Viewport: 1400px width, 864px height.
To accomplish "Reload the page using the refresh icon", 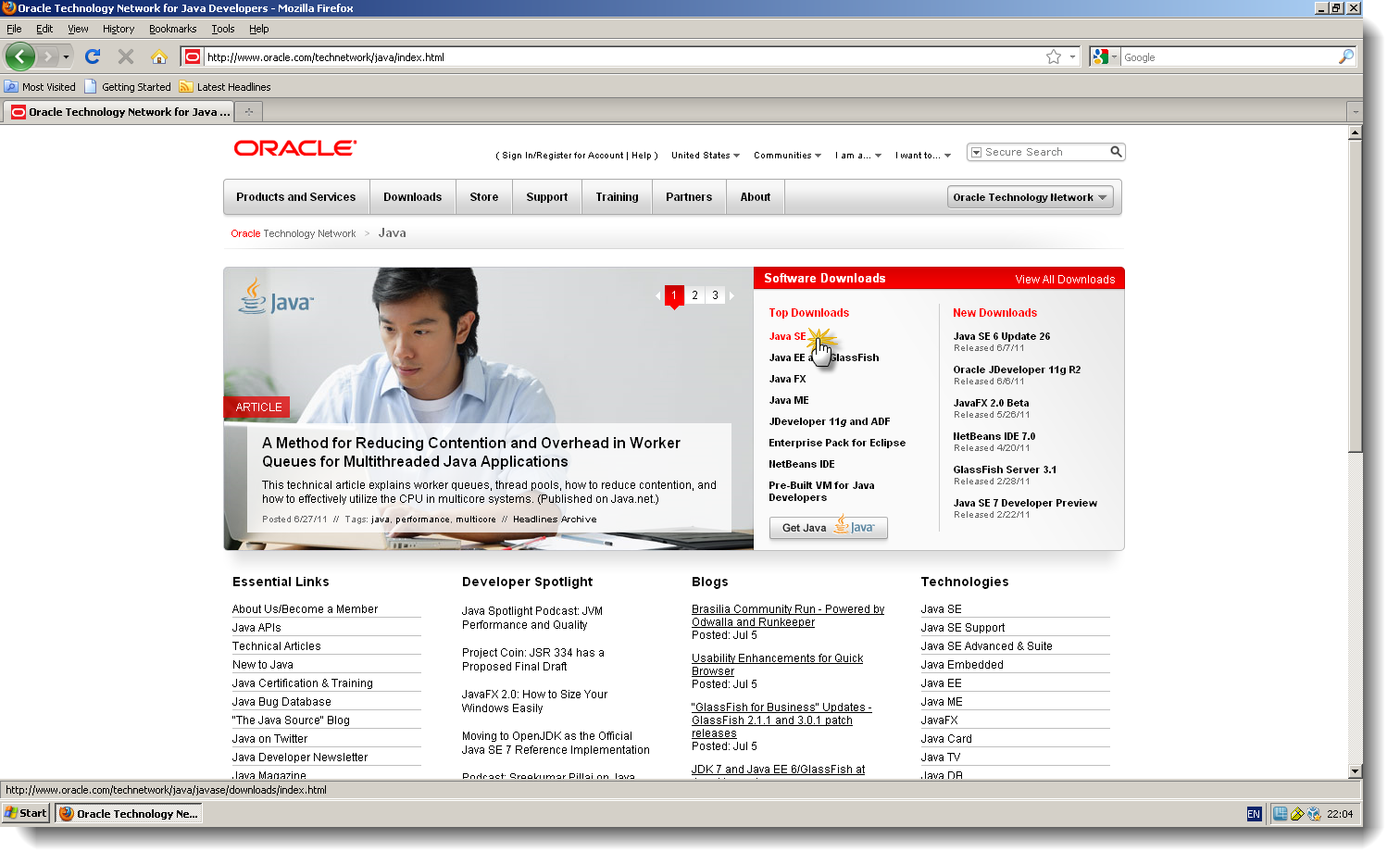I will 92,56.
